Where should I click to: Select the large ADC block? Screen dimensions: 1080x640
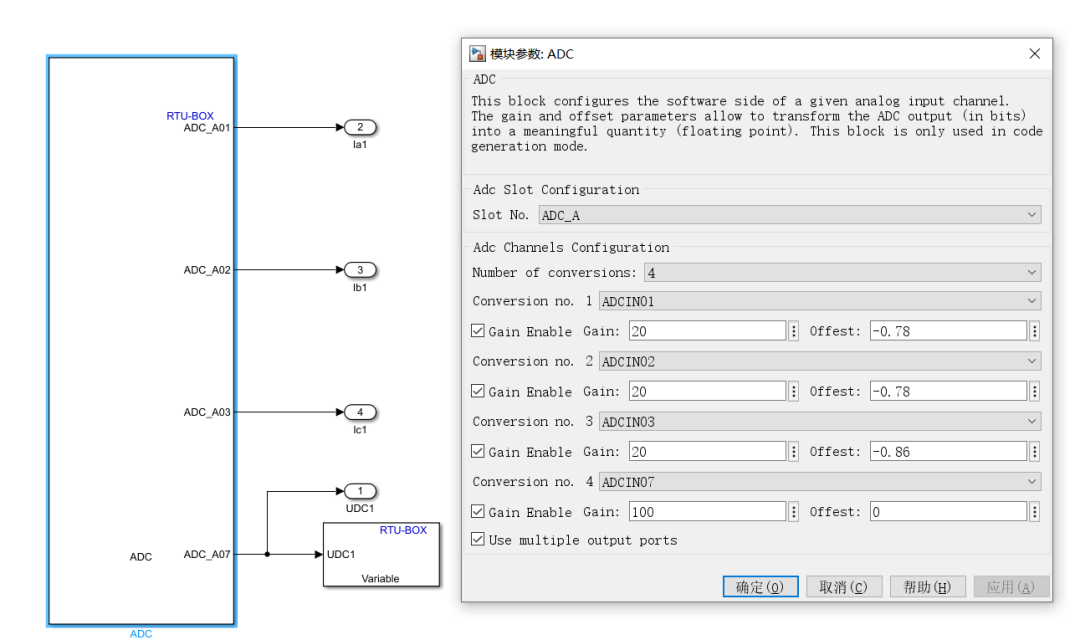(141, 340)
